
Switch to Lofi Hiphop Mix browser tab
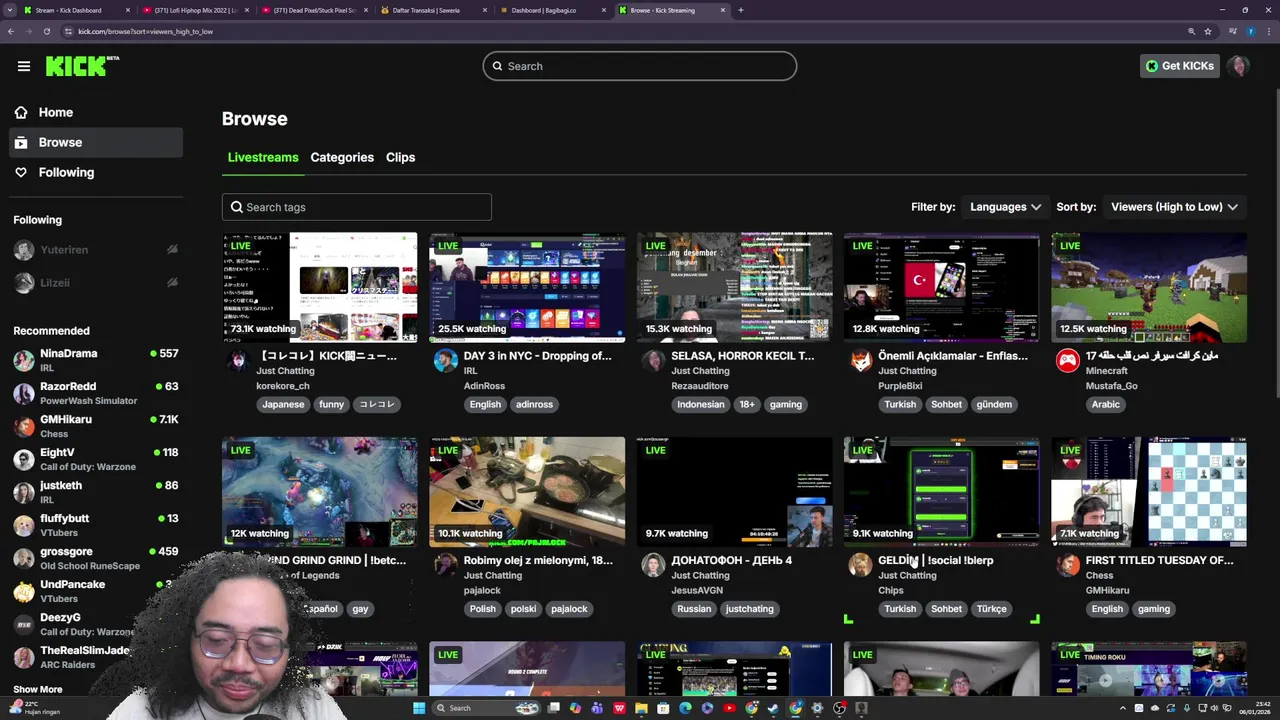click(195, 10)
